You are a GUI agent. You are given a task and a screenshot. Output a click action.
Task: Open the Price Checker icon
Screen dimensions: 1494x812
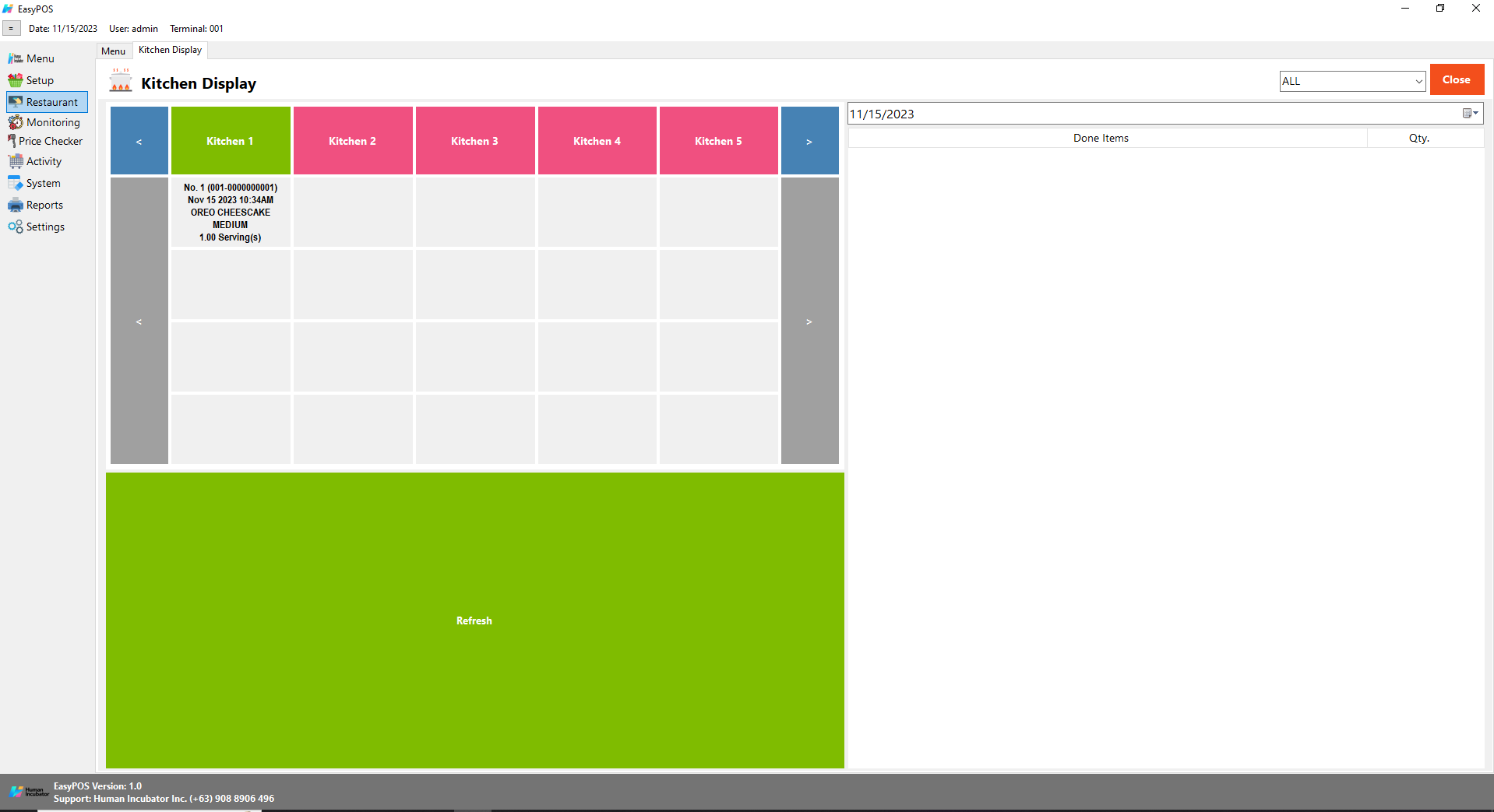12,141
